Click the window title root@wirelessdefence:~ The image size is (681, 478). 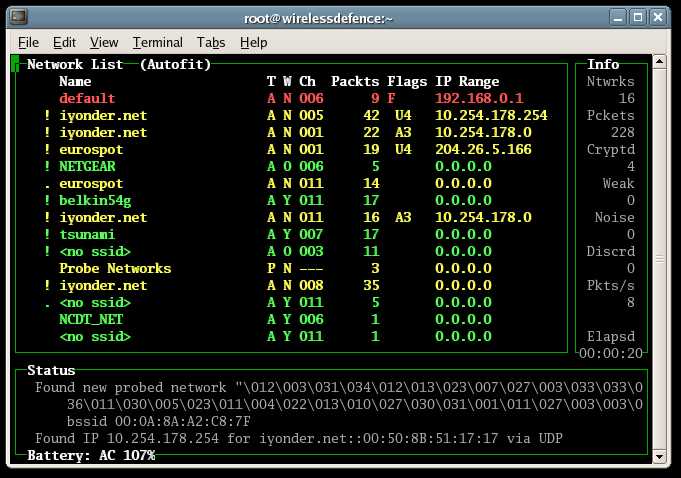318,18
